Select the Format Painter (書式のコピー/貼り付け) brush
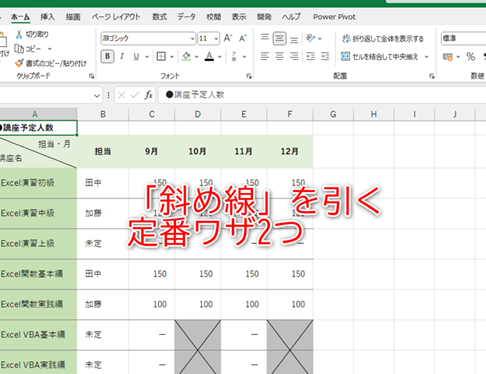 (x=51, y=63)
